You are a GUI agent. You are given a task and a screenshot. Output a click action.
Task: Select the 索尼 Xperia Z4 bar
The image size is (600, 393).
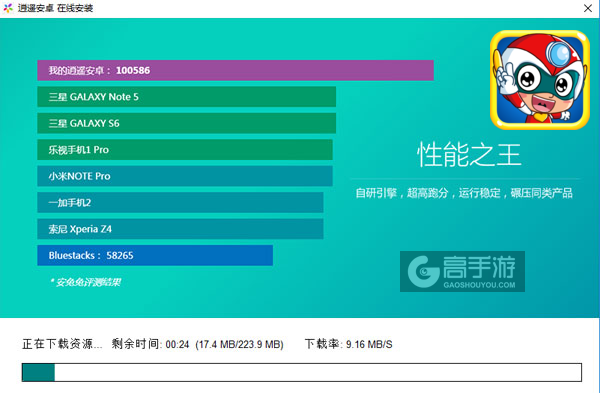[180, 229]
